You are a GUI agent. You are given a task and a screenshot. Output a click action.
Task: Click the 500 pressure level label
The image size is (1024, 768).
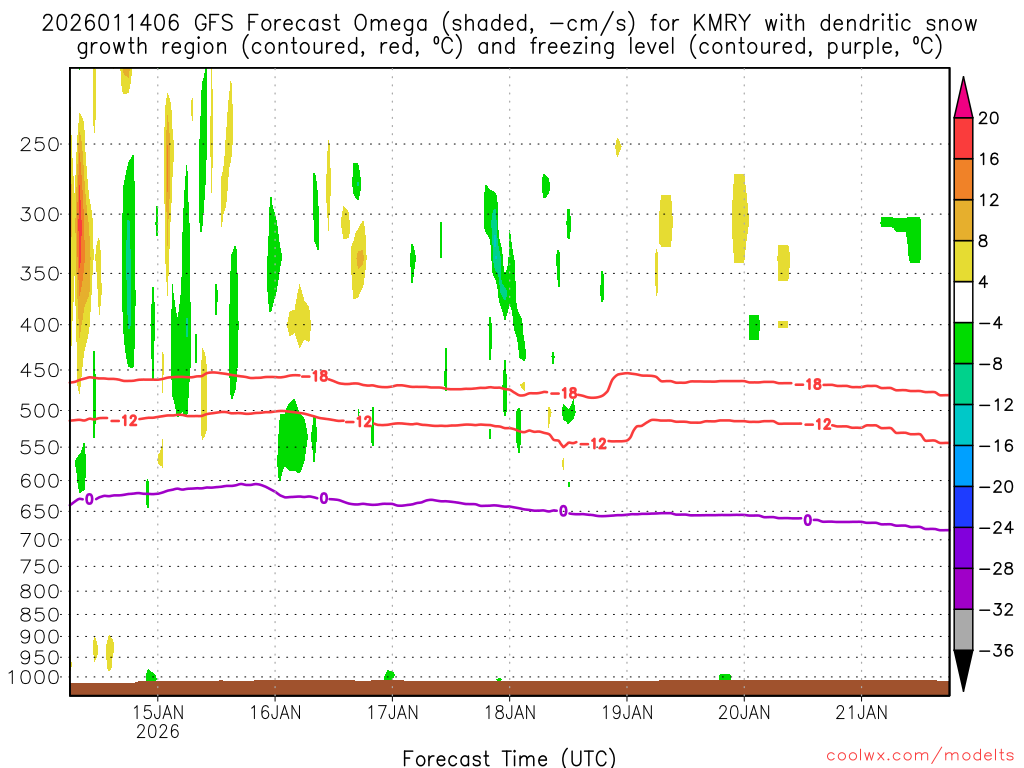pyautogui.click(x=40, y=411)
